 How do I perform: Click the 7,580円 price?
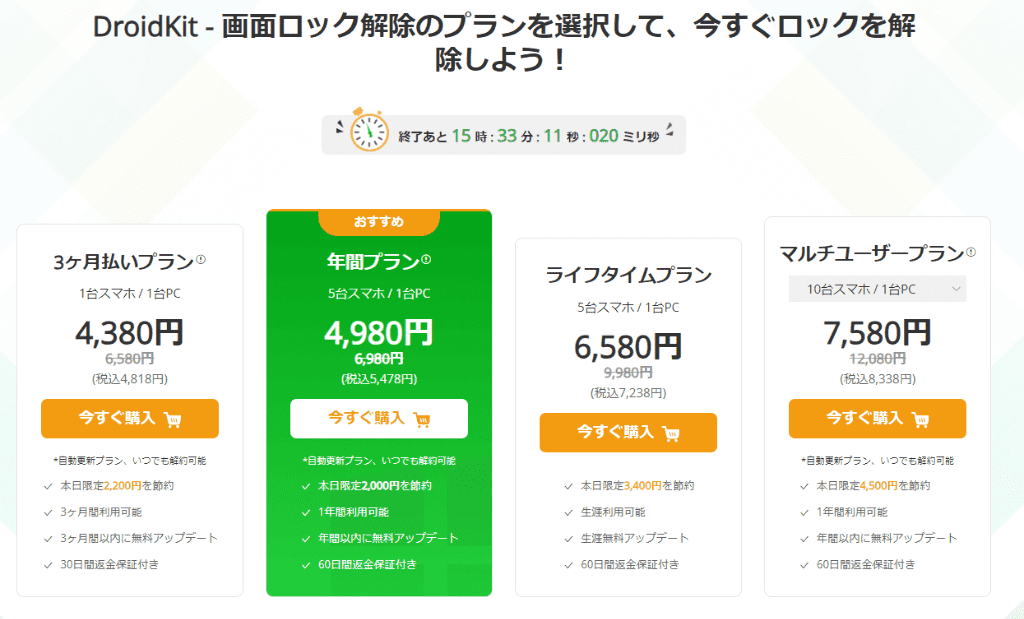(877, 332)
